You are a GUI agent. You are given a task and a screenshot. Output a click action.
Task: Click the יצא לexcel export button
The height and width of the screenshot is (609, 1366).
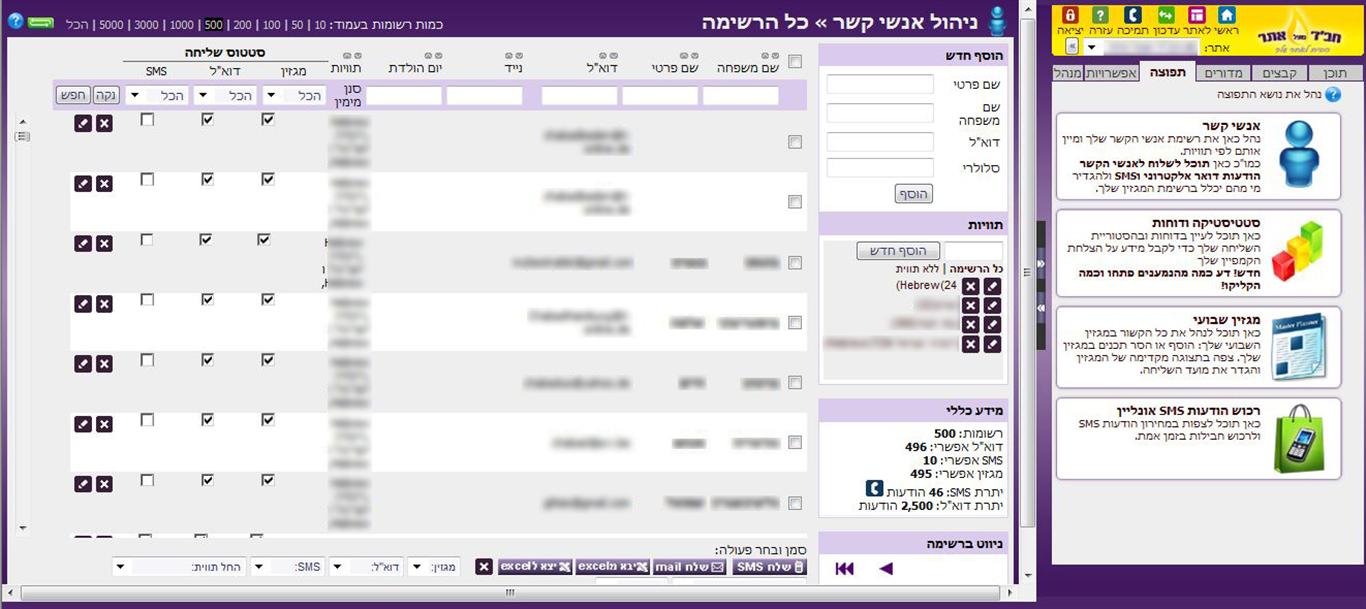(x=535, y=567)
